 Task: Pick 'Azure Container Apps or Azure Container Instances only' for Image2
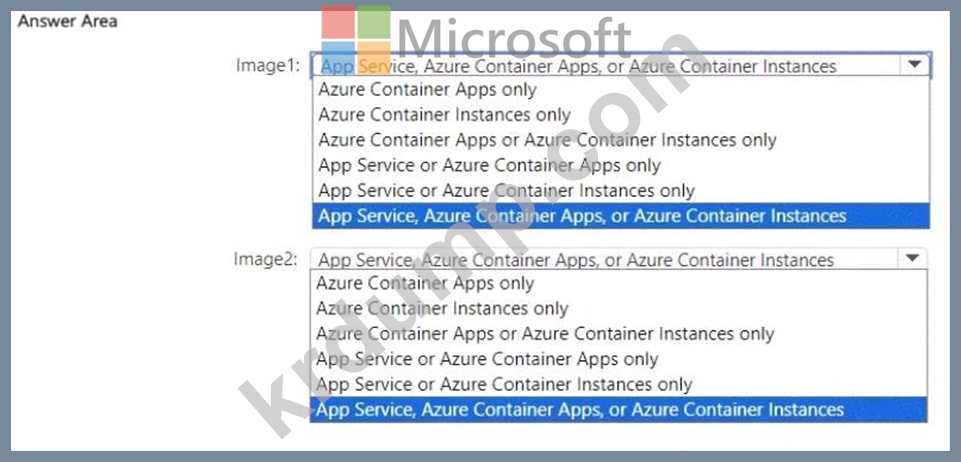[545, 334]
